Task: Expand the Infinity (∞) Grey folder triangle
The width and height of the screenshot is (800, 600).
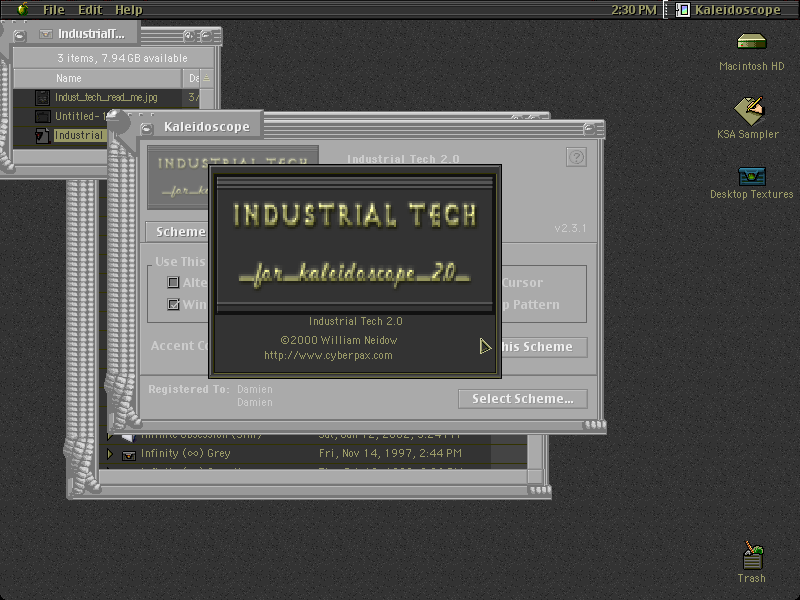Action: click(x=110, y=453)
